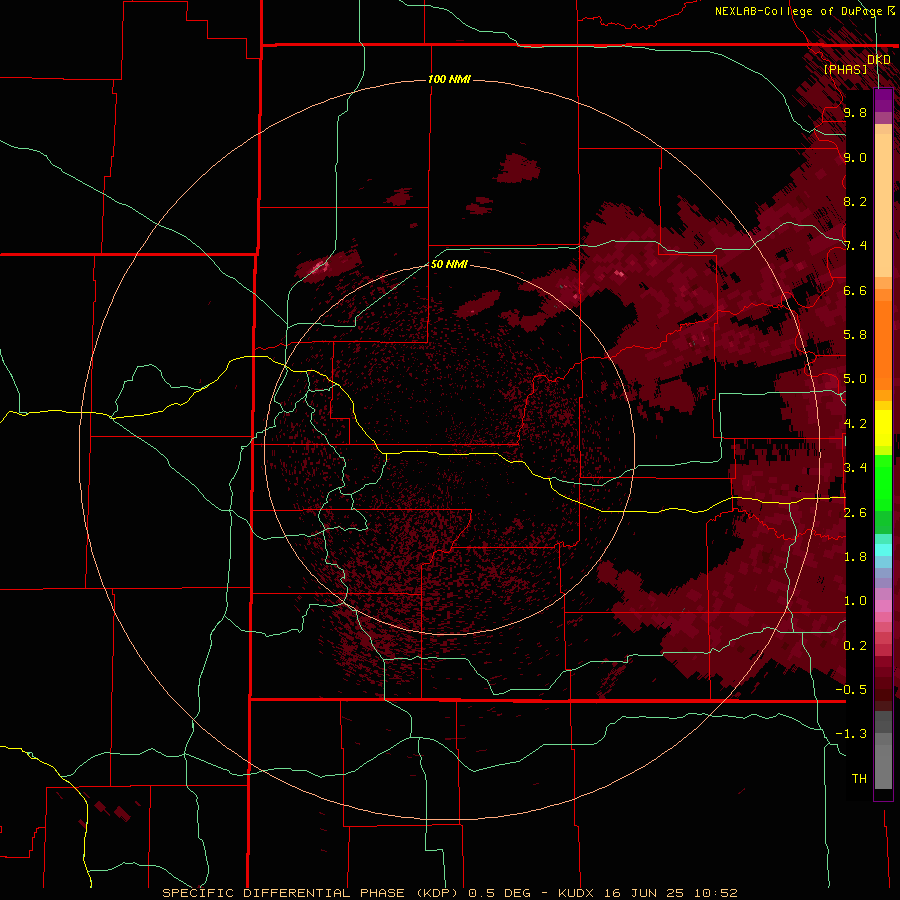Click the 2.6 scale value

pyautogui.click(x=855, y=513)
